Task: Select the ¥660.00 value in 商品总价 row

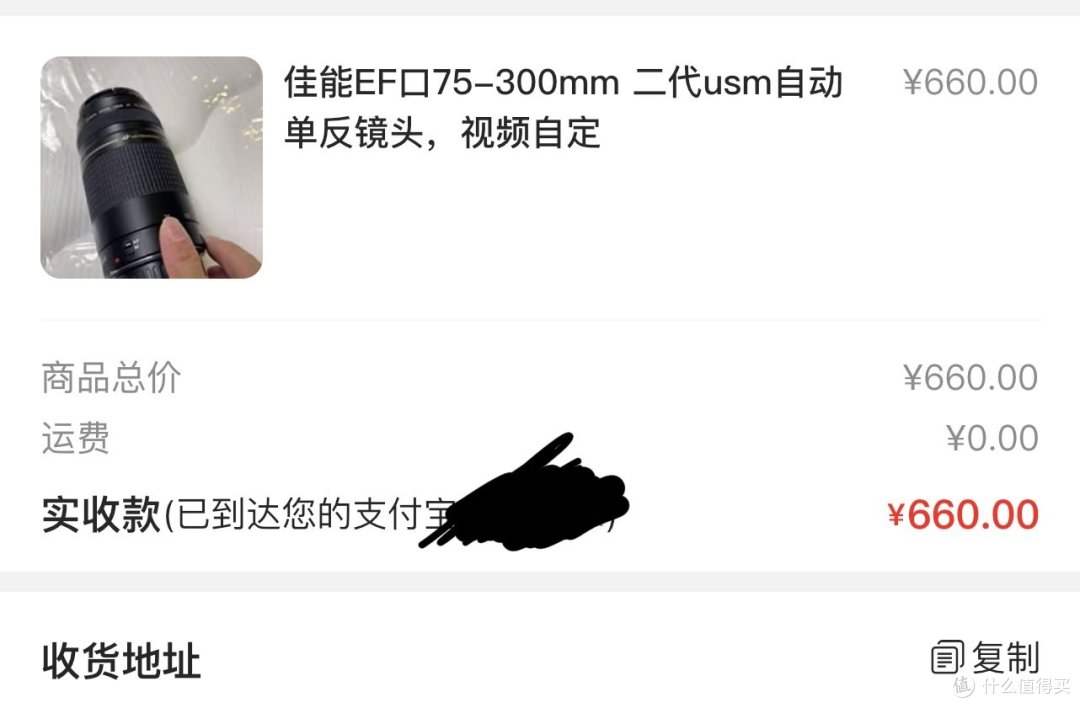Action: (x=970, y=377)
